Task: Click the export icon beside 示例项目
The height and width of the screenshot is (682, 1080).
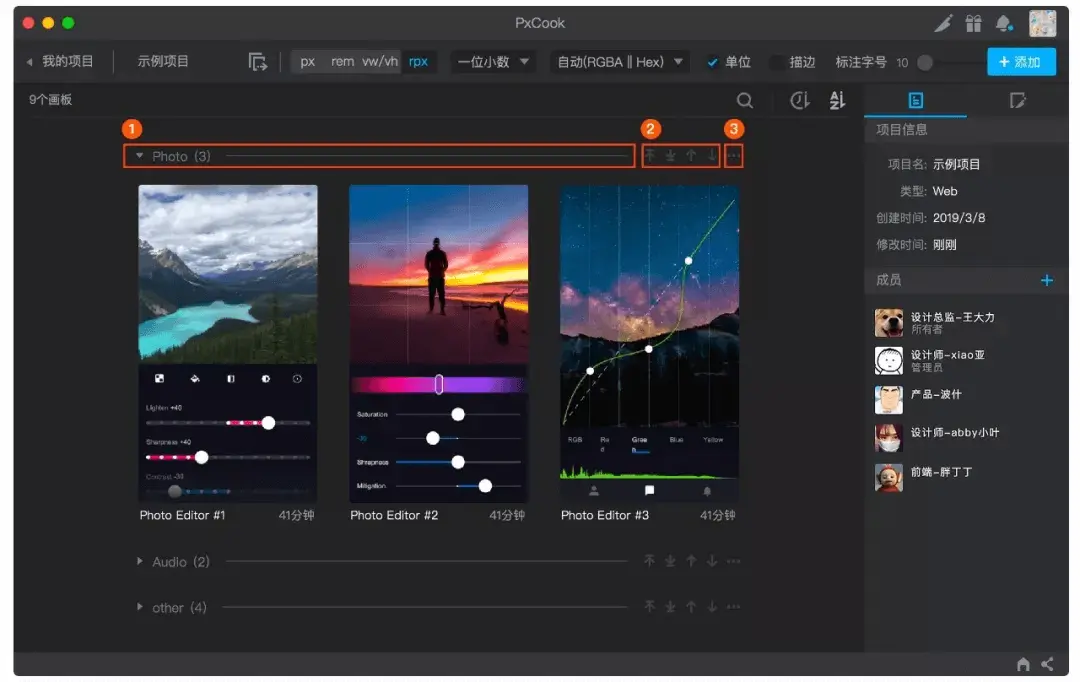Action: tap(258, 62)
